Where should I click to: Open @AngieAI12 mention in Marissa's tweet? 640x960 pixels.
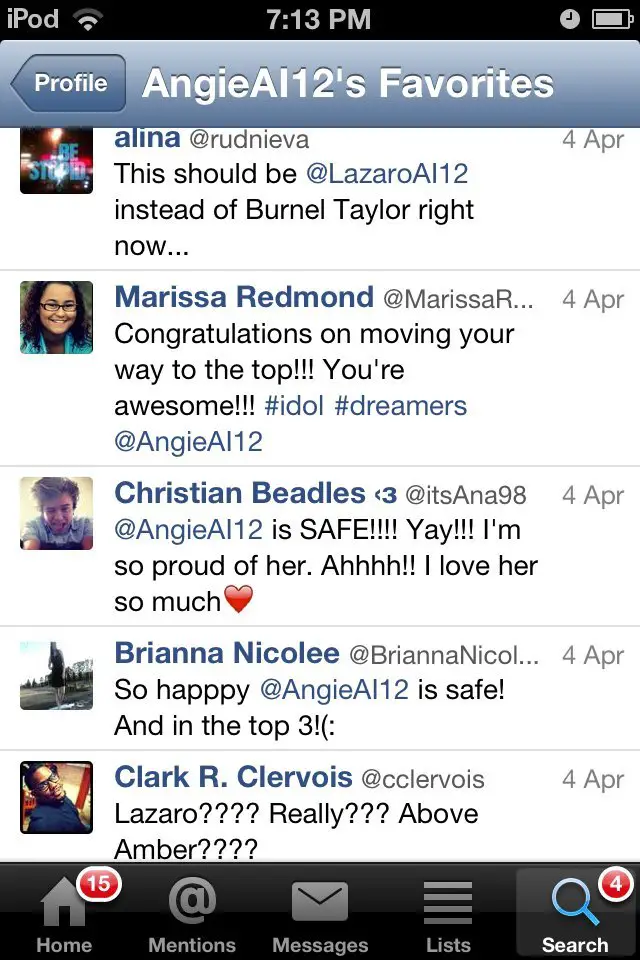click(x=189, y=442)
